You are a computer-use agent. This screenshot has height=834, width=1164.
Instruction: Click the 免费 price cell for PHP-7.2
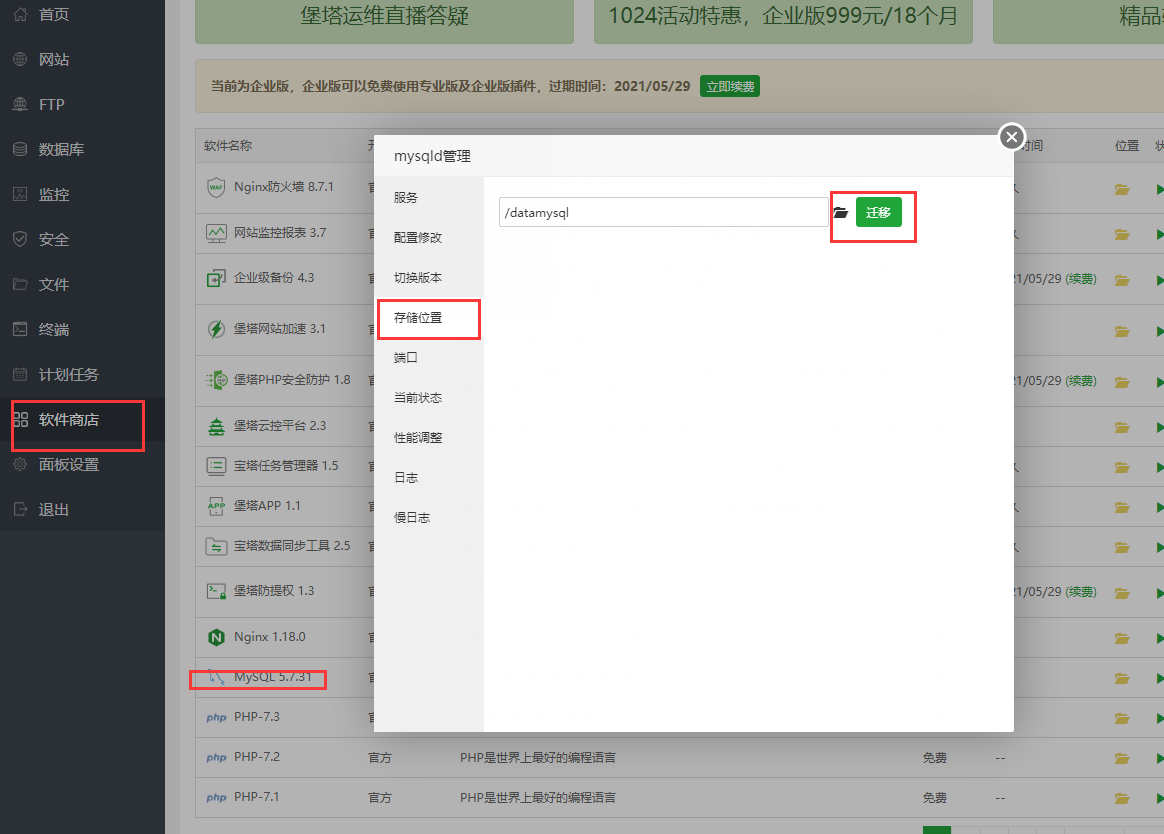(x=935, y=758)
